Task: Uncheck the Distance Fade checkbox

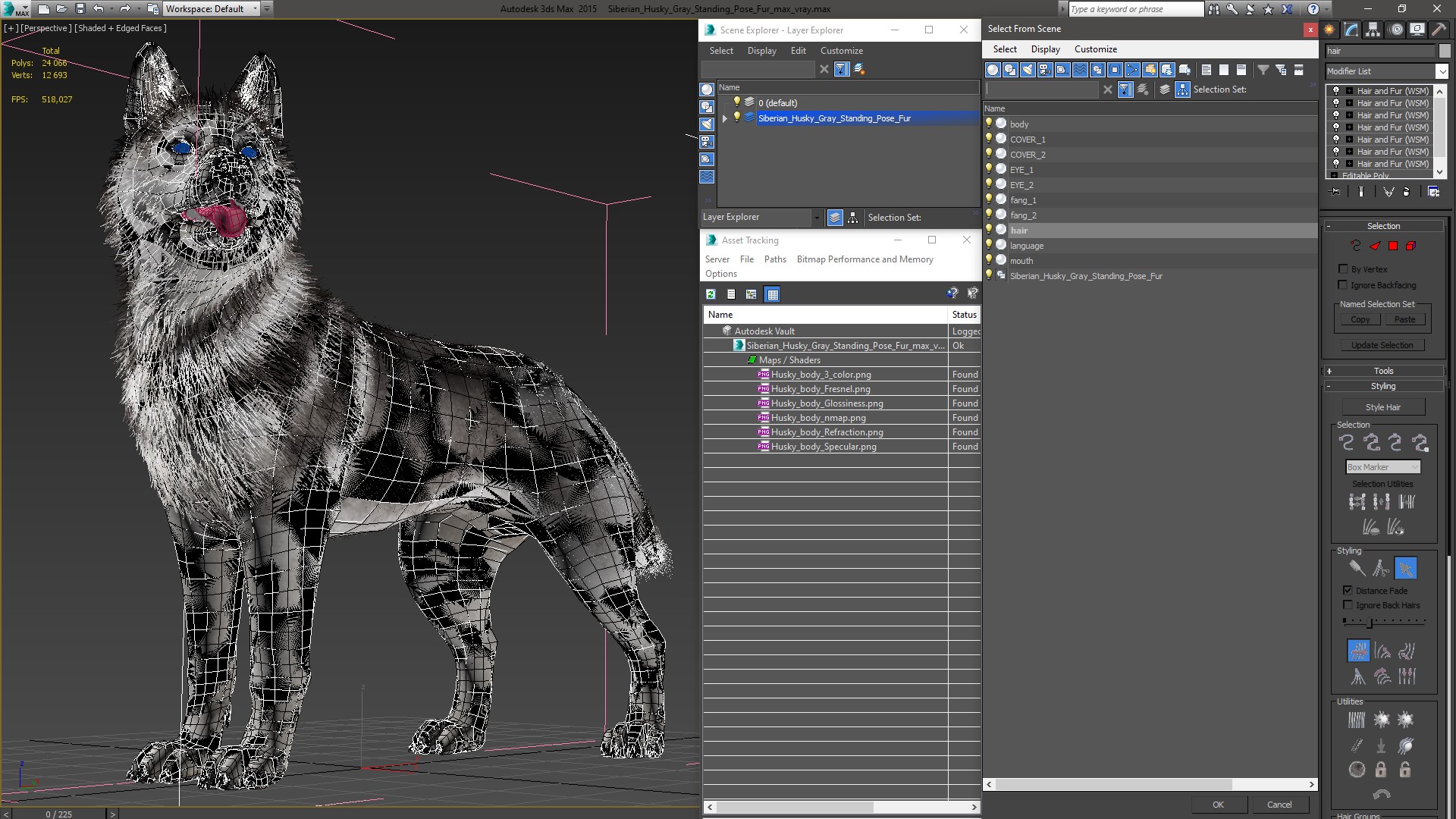Action: [x=1348, y=590]
